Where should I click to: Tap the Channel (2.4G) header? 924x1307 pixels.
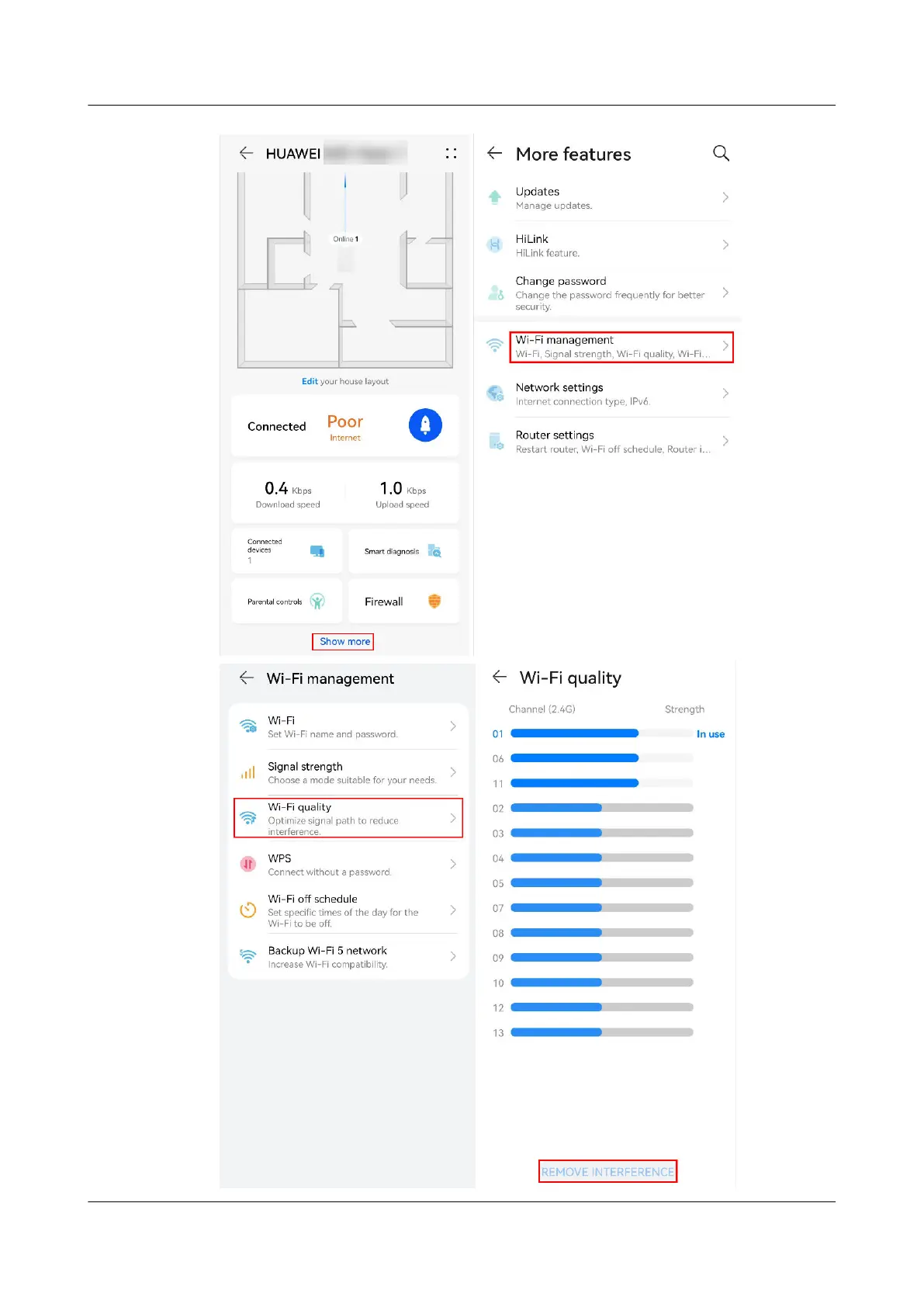click(x=542, y=709)
